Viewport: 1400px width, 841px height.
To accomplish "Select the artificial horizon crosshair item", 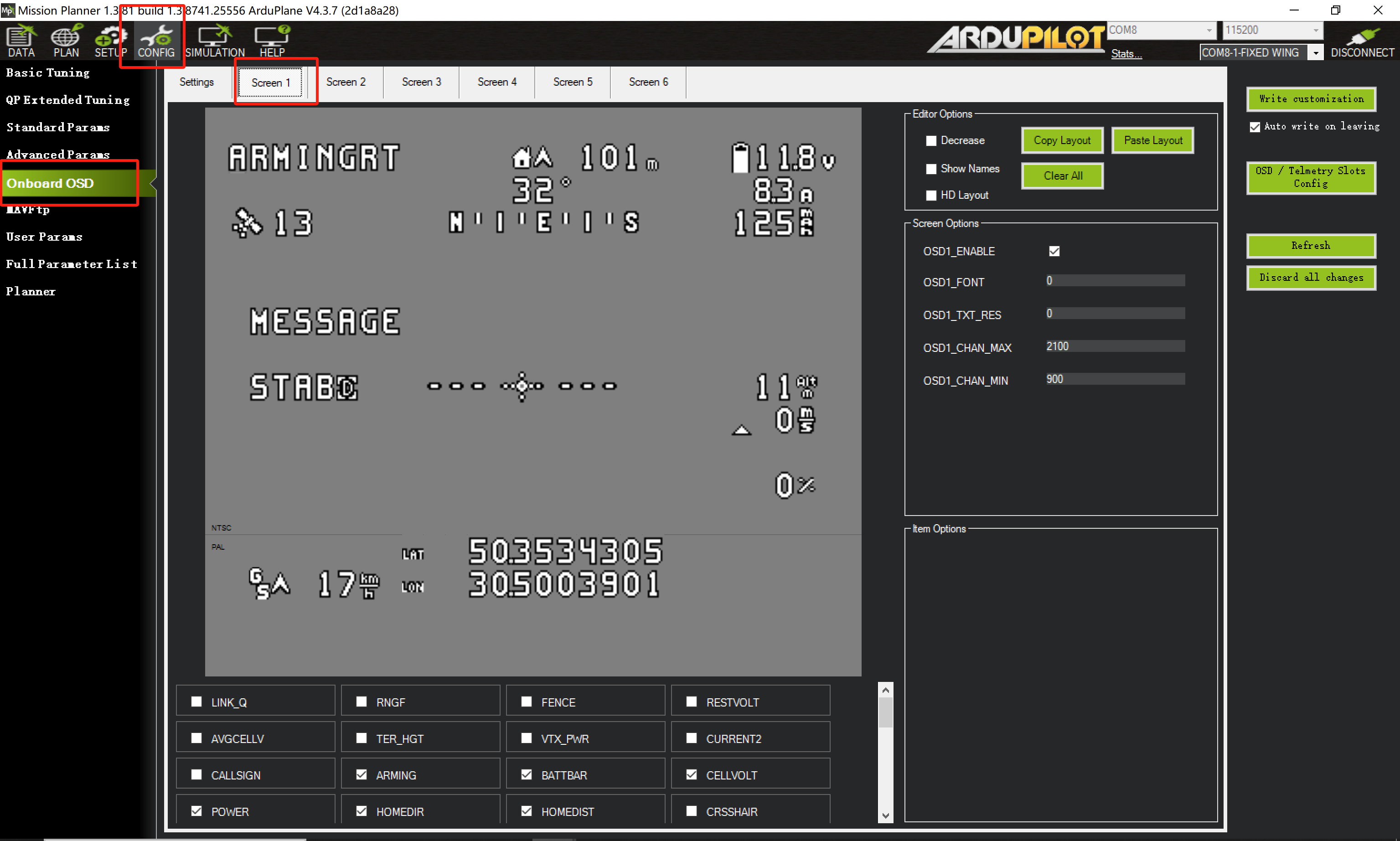I will 522,387.
